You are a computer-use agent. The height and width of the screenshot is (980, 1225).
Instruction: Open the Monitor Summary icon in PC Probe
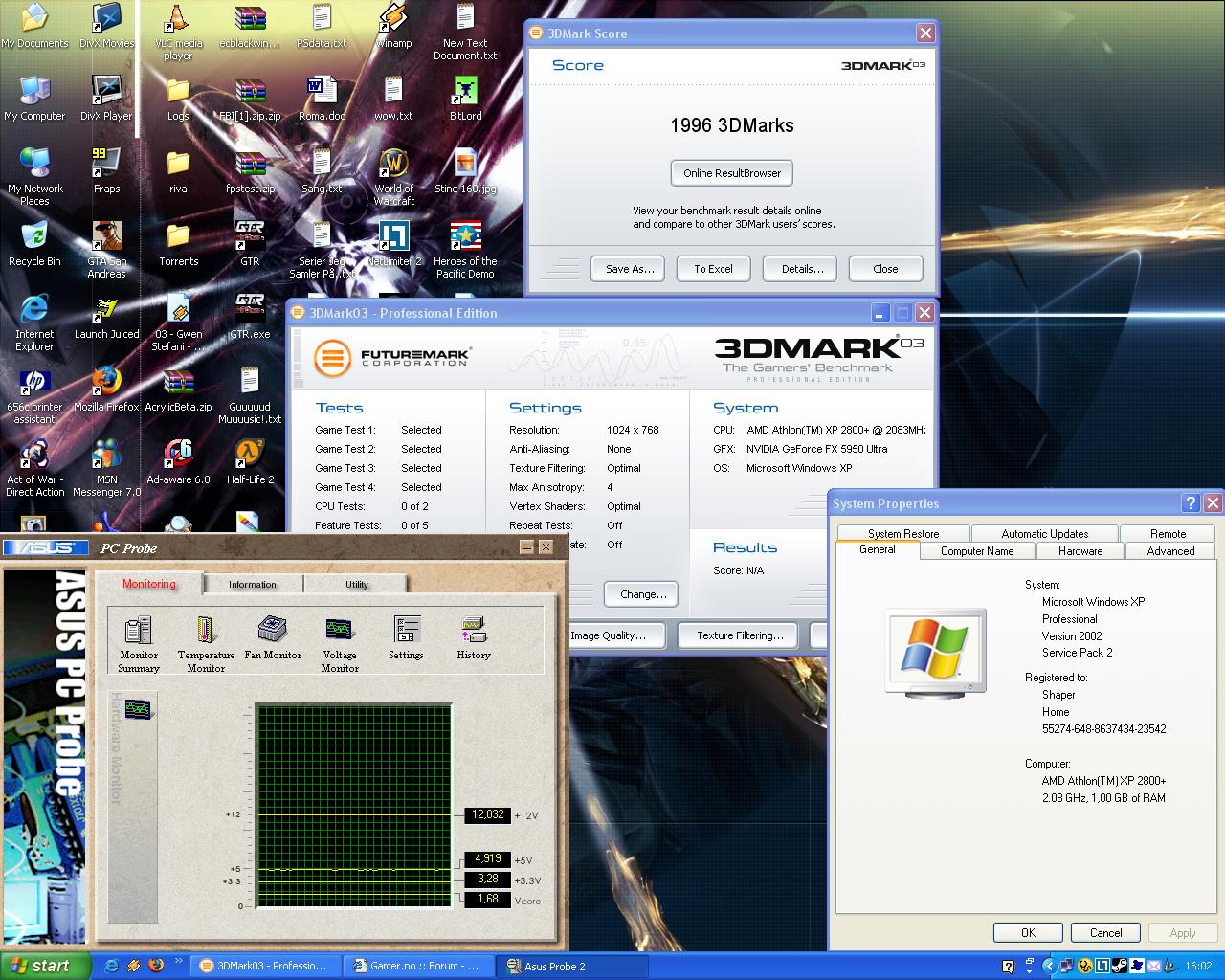coord(139,631)
